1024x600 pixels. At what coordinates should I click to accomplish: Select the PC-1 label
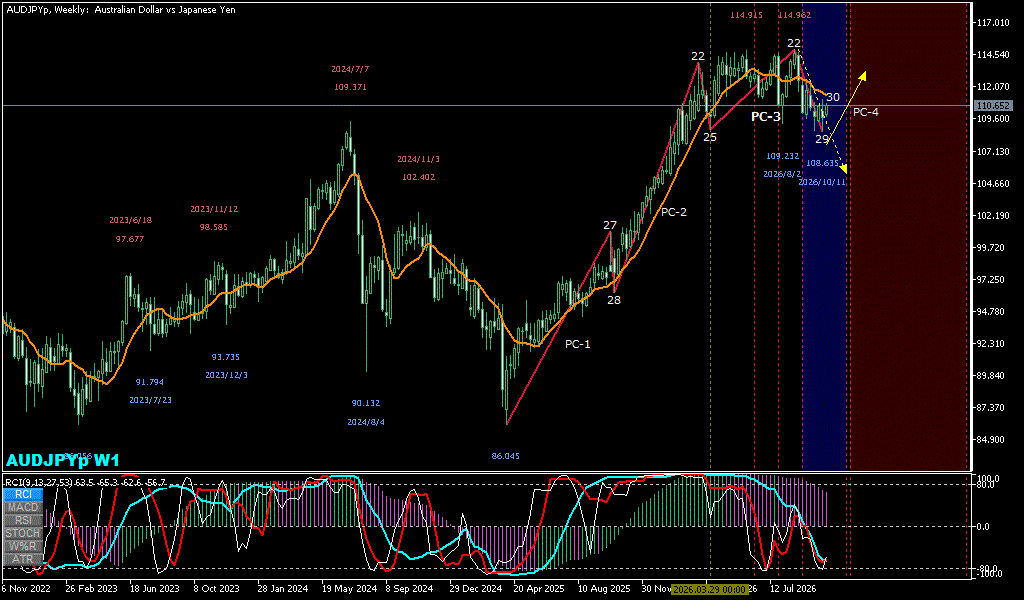(x=577, y=344)
